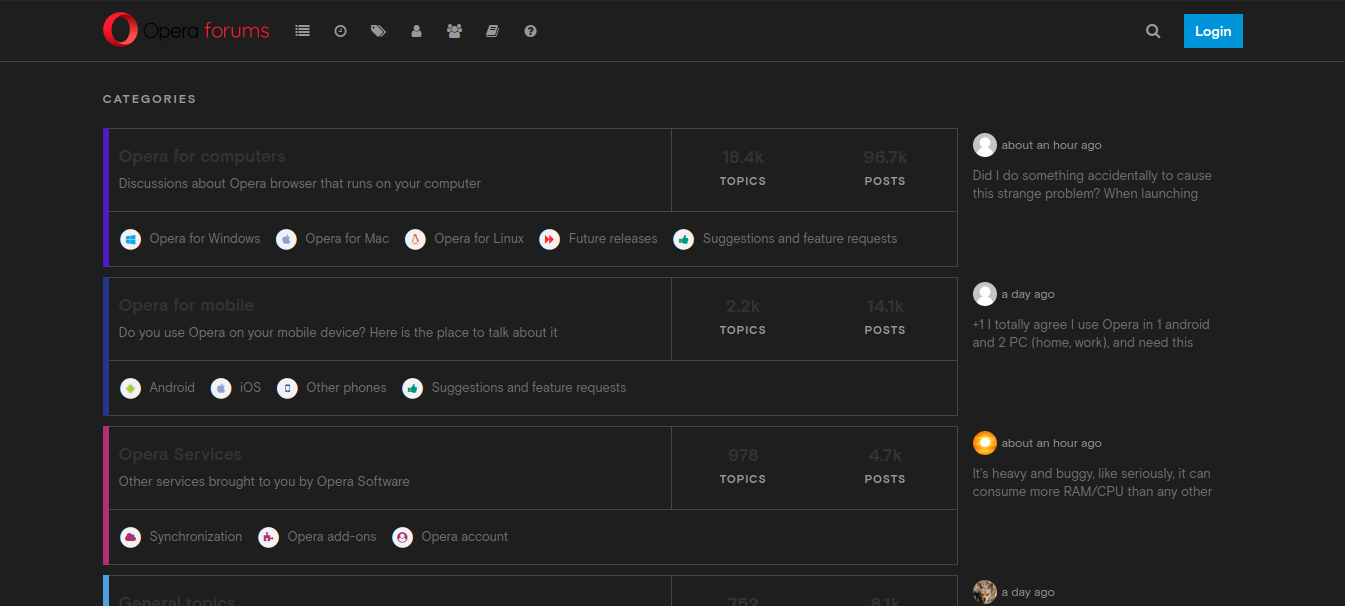Viewport: 1345px width, 606px height.
Task: Click the 2.2k topics count
Action: [743, 306]
